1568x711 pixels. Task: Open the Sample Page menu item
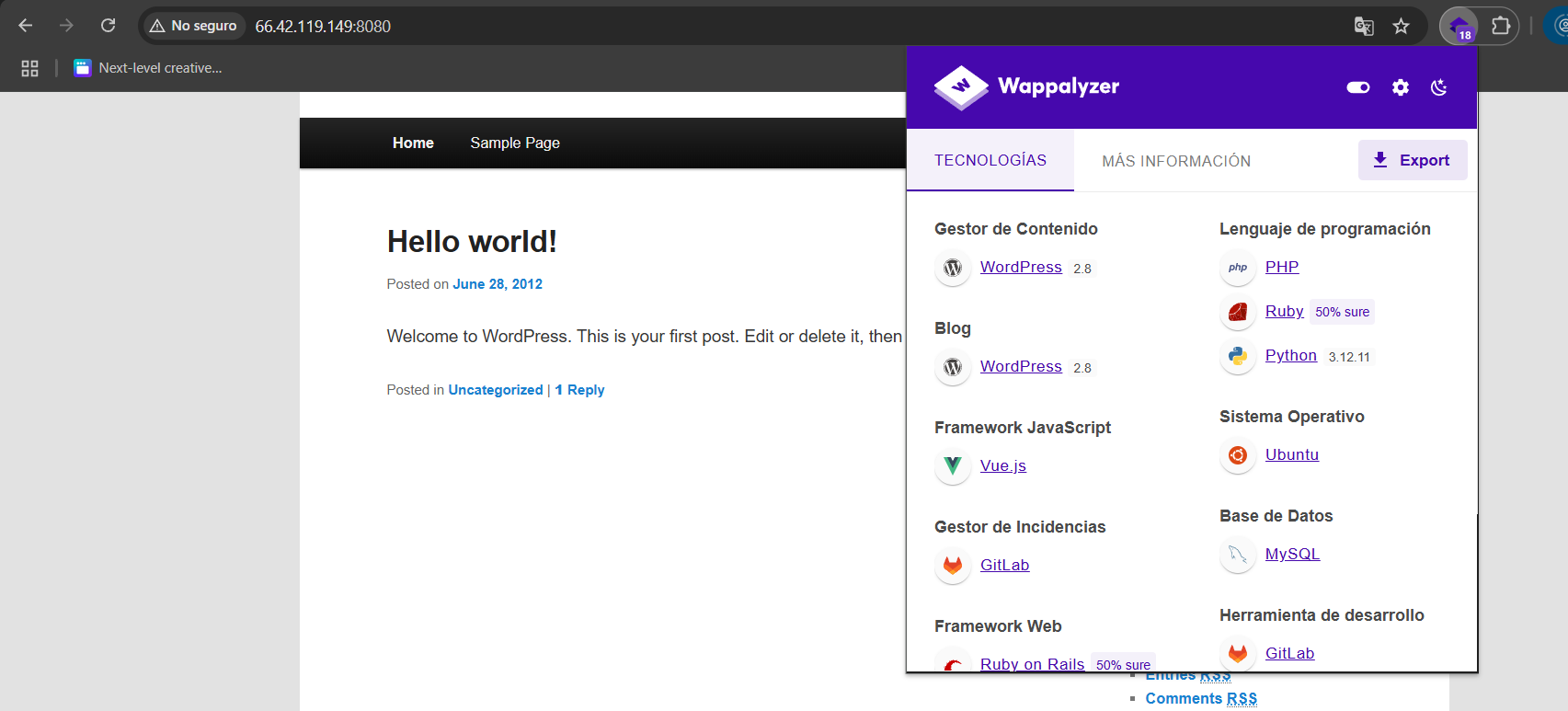coord(515,143)
